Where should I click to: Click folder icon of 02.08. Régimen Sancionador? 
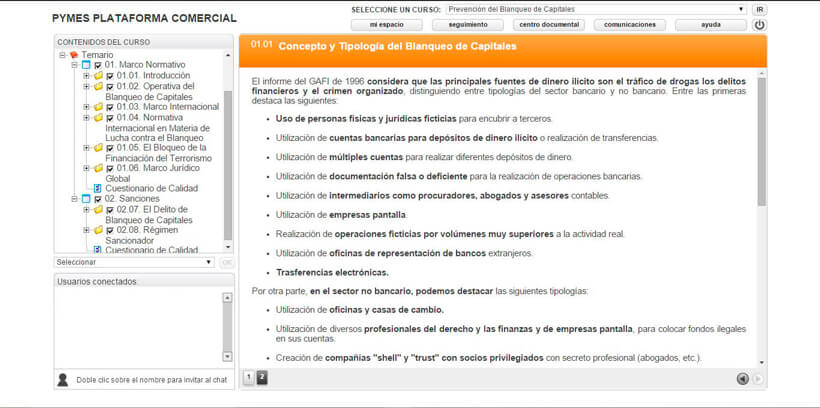(98, 230)
